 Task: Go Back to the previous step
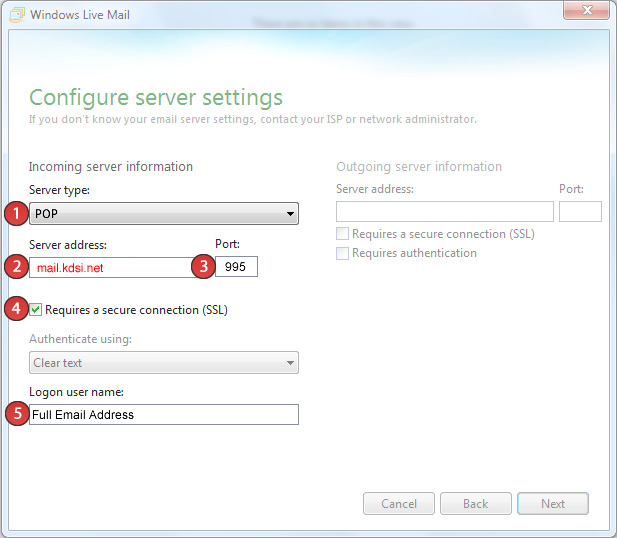coord(476,503)
